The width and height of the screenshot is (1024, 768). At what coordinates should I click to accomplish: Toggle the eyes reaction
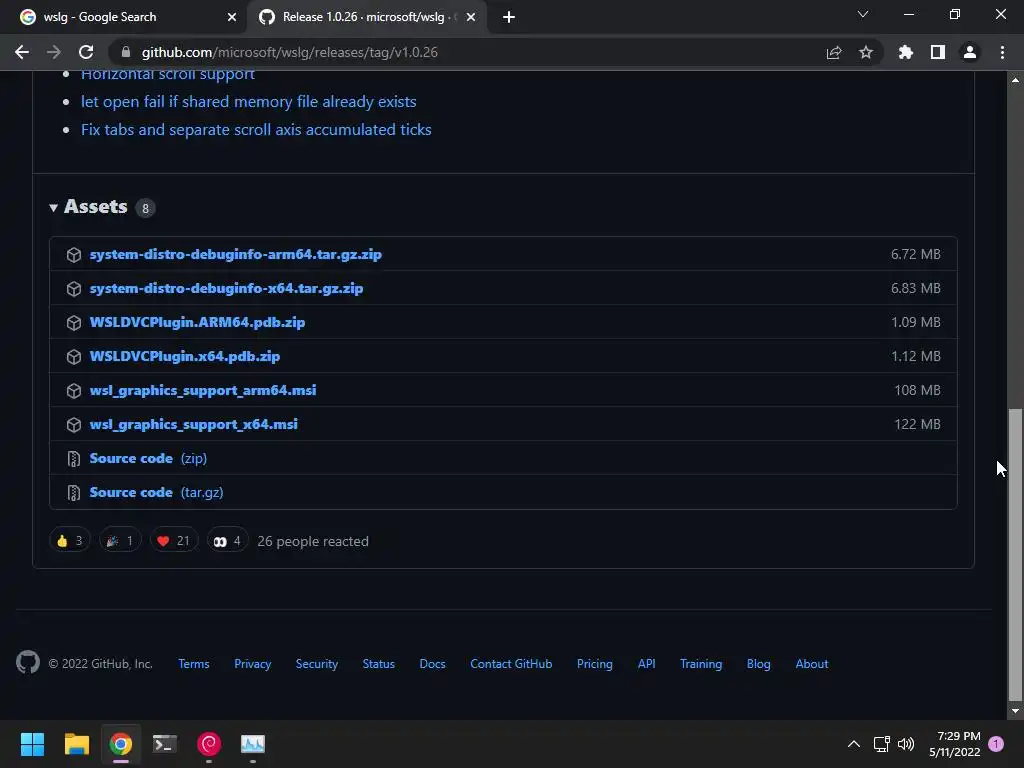[227, 541]
